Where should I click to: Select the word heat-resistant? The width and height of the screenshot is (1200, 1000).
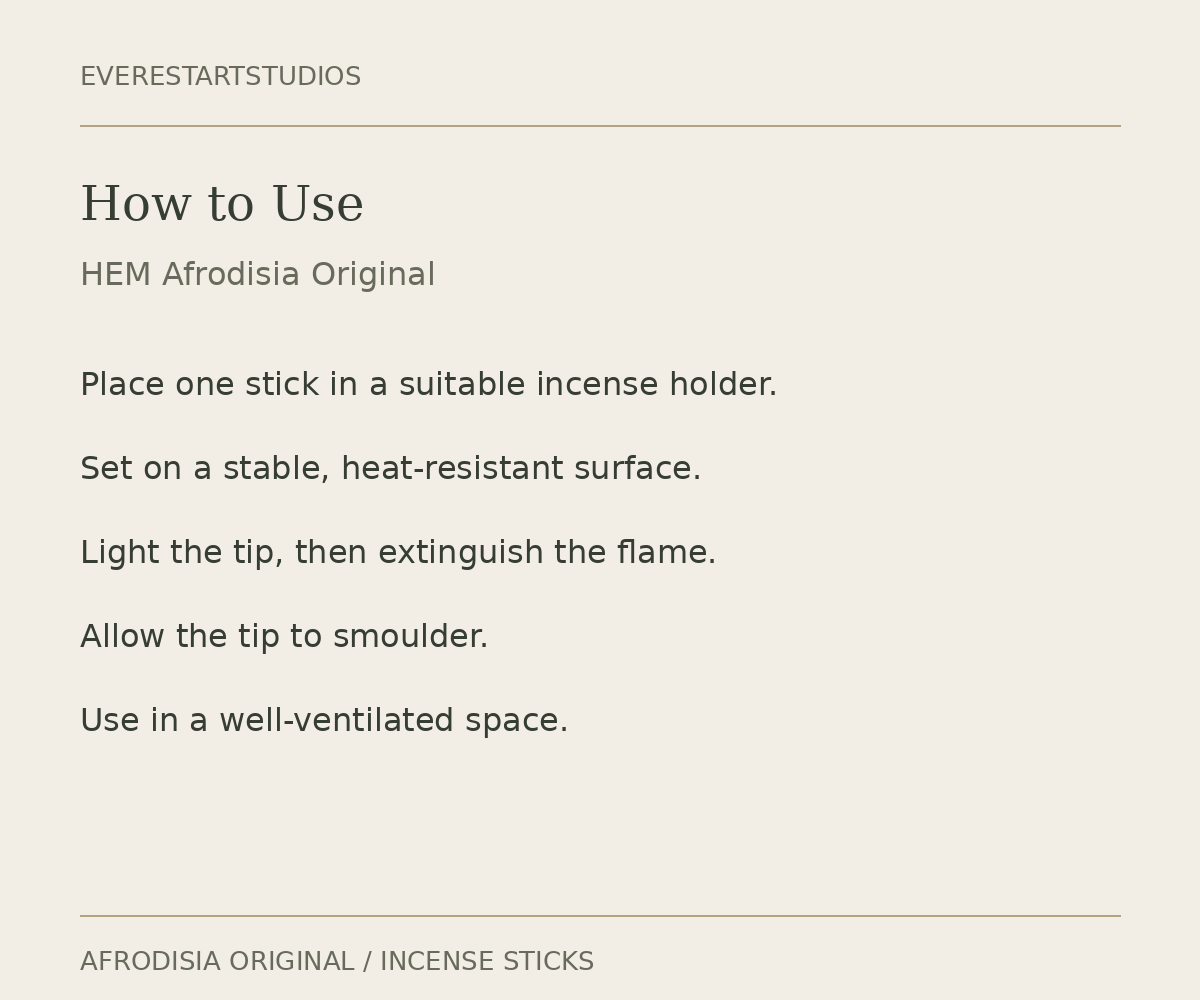coord(452,469)
